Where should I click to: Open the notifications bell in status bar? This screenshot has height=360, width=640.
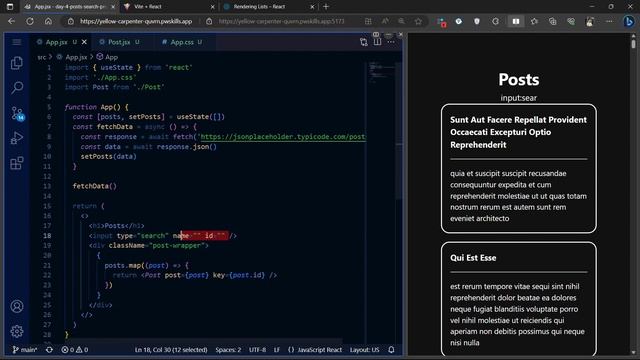point(391,350)
